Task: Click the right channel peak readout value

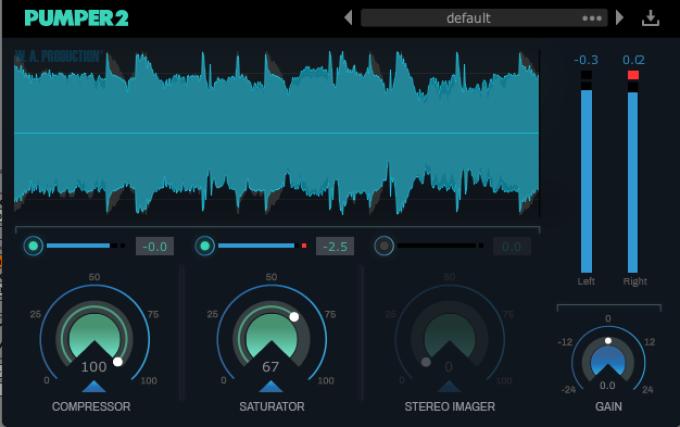Action: click(634, 60)
